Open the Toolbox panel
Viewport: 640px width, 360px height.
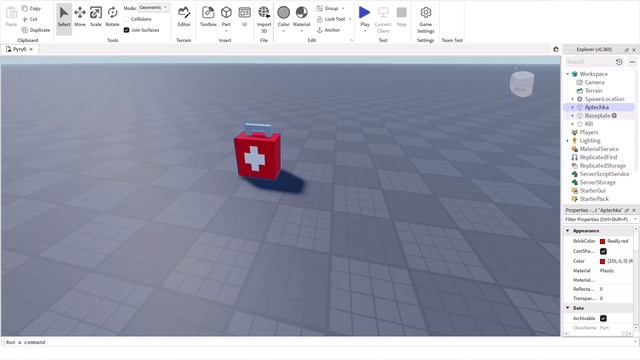[208, 16]
